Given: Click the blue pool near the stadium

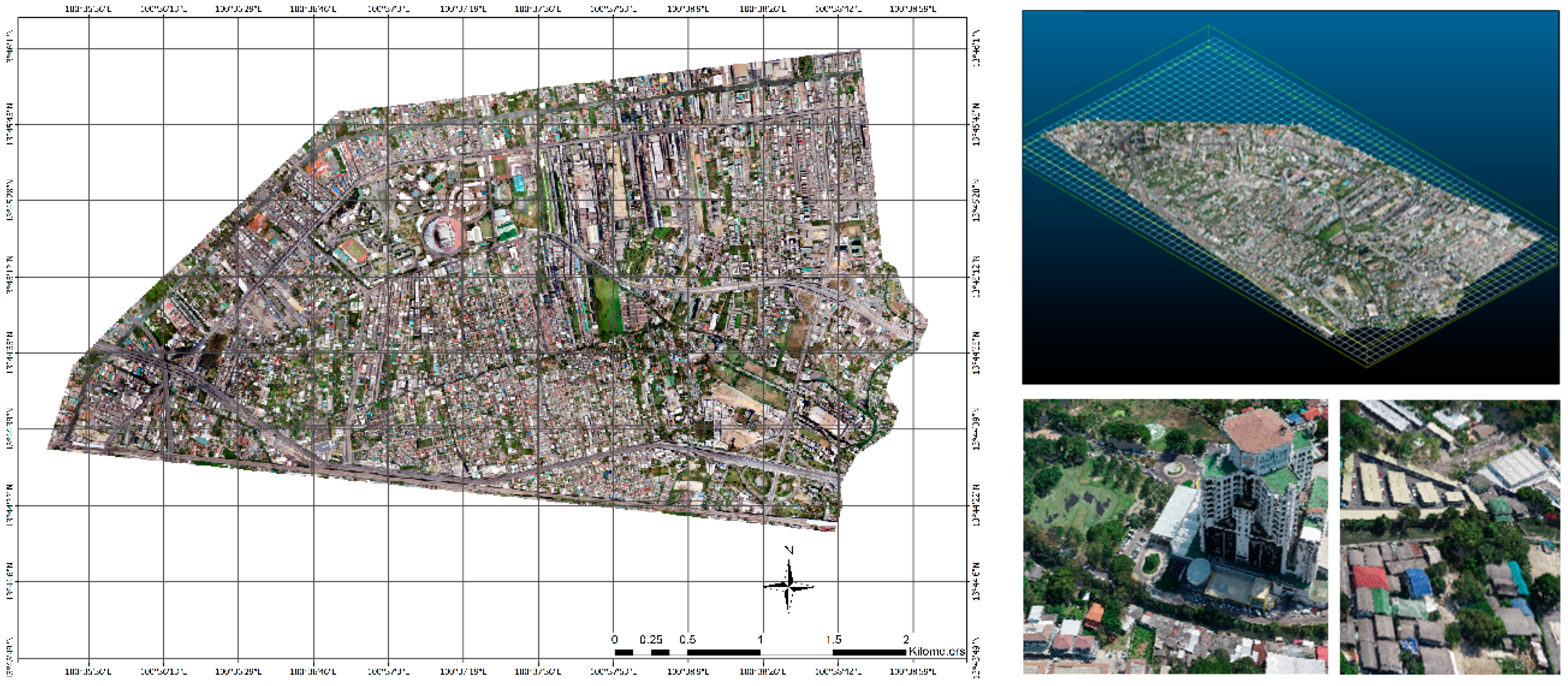Looking at the screenshot, I should (518, 183).
